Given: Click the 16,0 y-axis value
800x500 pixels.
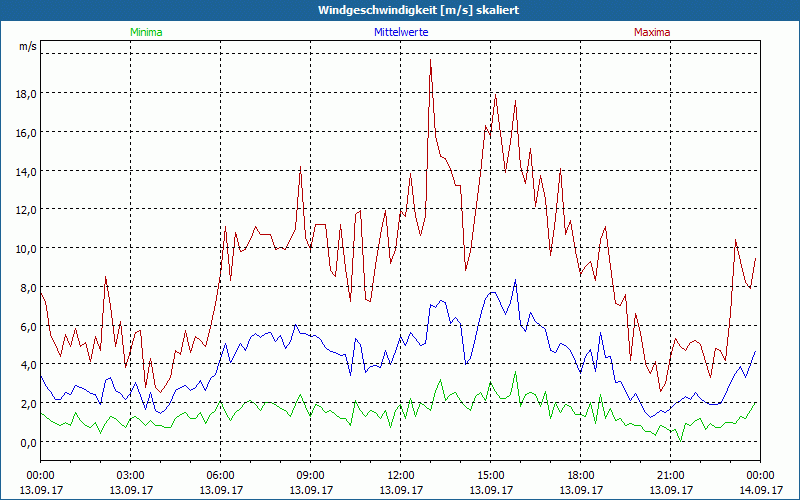Looking at the screenshot, I should 28,133.
